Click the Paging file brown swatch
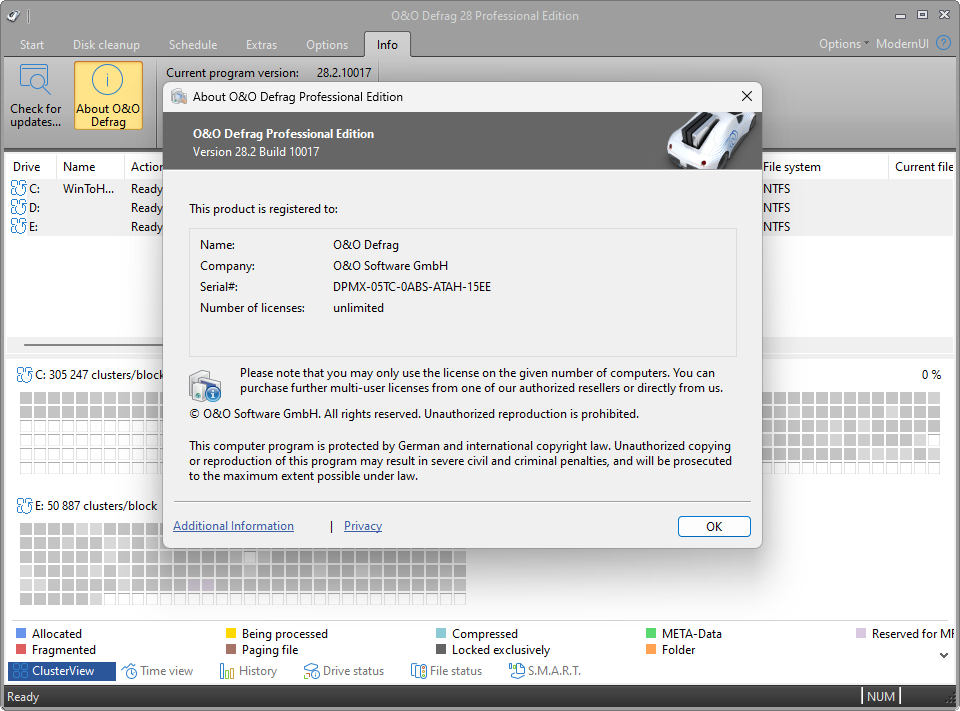 pyautogui.click(x=231, y=649)
